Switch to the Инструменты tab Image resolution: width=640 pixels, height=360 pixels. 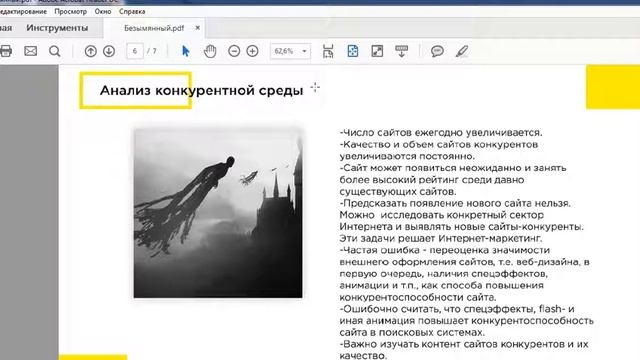point(57,28)
